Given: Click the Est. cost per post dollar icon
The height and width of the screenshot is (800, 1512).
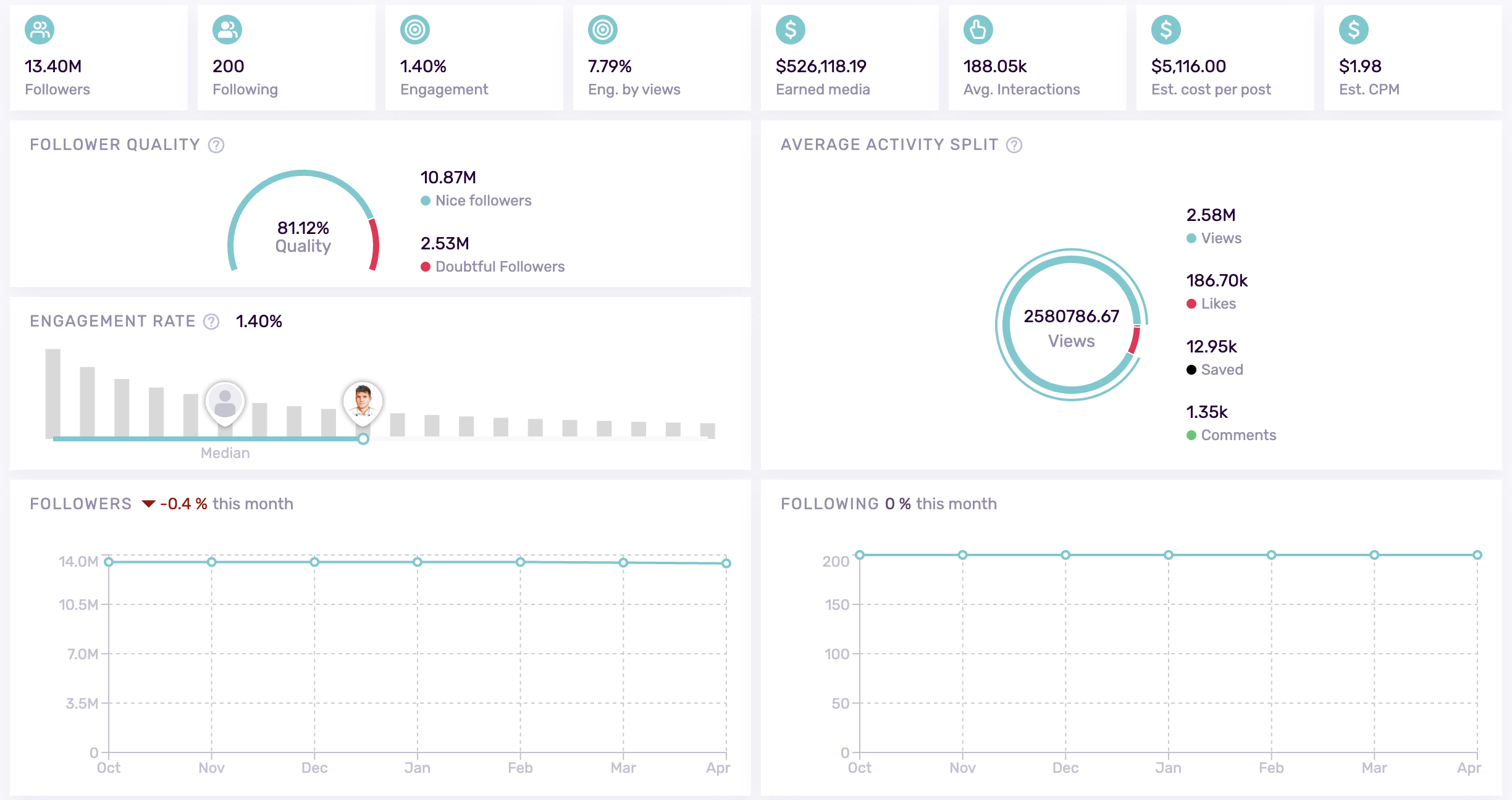Looking at the screenshot, I should click(1166, 28).
